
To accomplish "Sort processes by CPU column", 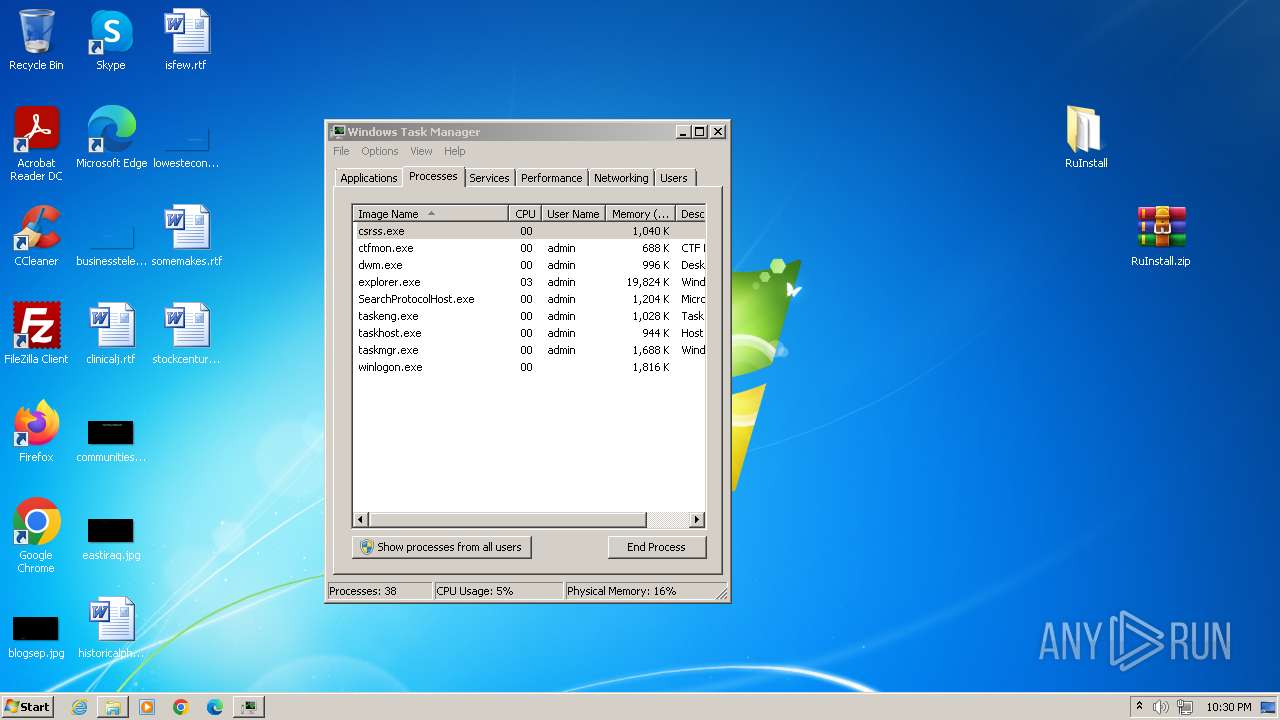I will [x=525, y=214].
